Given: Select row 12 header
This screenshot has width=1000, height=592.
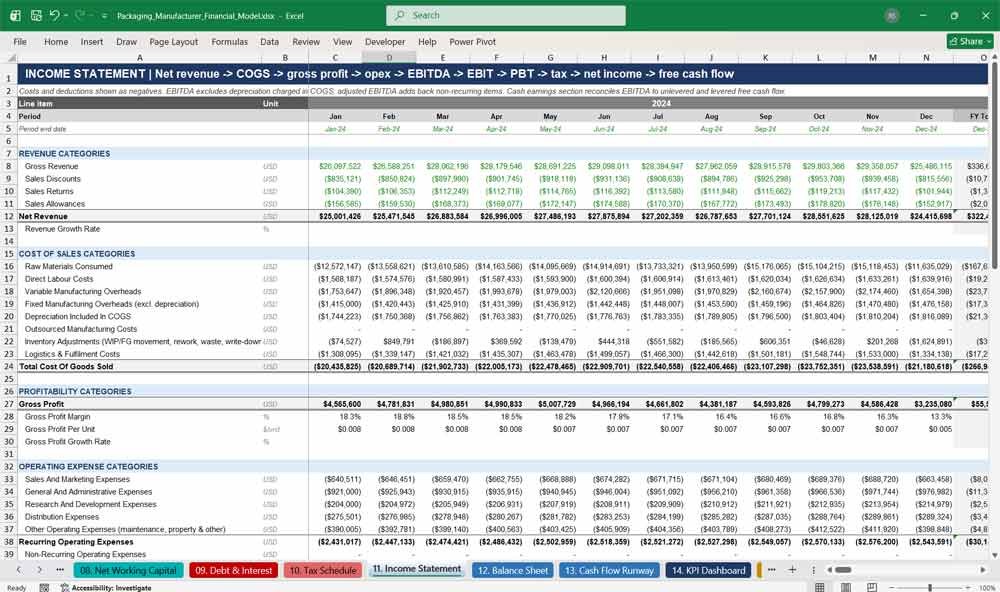Looking at the screenshot, I should [x=9, y=216].
